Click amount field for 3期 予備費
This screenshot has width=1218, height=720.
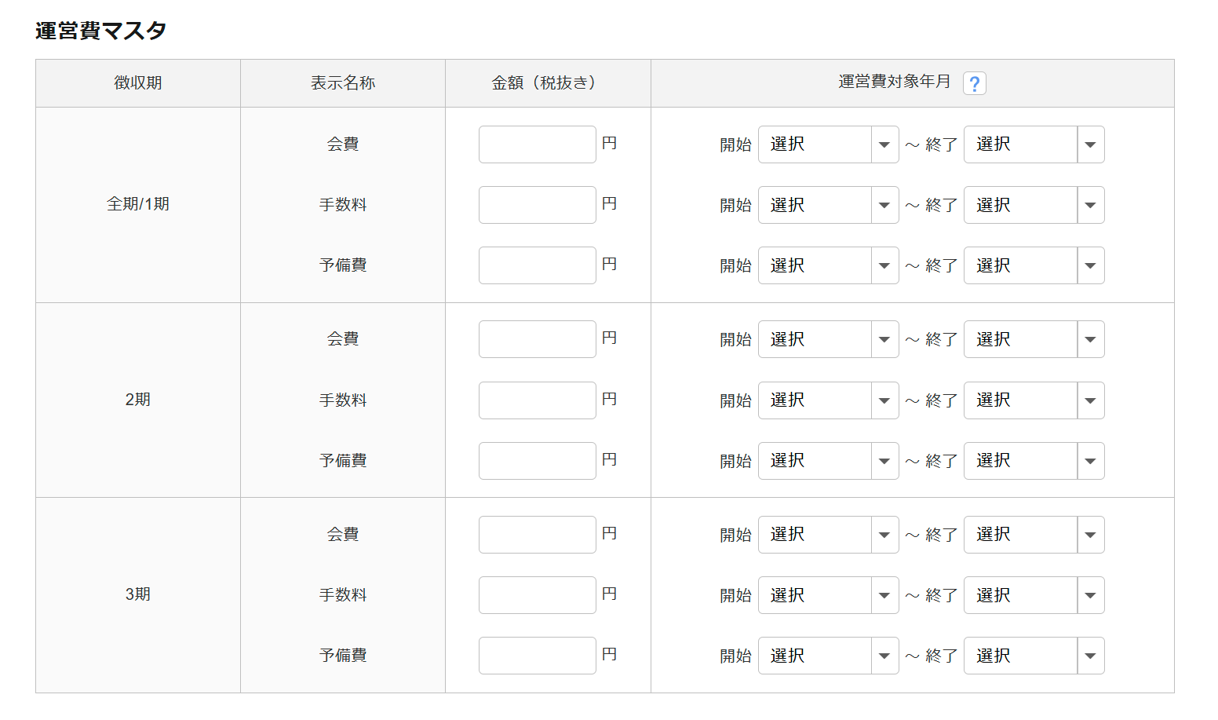(x=537, y=656)
